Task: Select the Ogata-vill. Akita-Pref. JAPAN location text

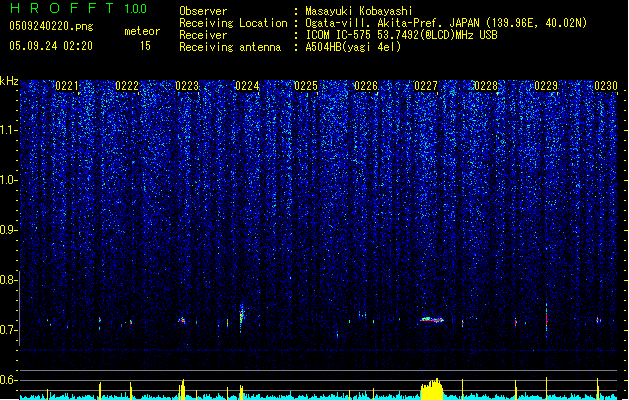Action: [446, 23]
